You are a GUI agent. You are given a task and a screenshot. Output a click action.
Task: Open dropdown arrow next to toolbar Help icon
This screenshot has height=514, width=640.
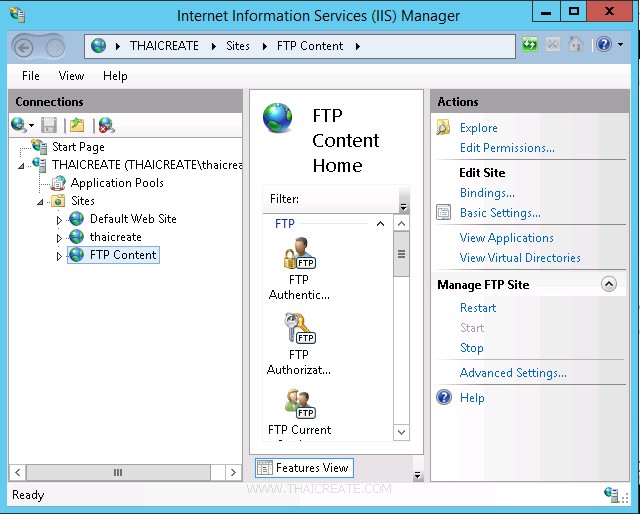[620, 44]
